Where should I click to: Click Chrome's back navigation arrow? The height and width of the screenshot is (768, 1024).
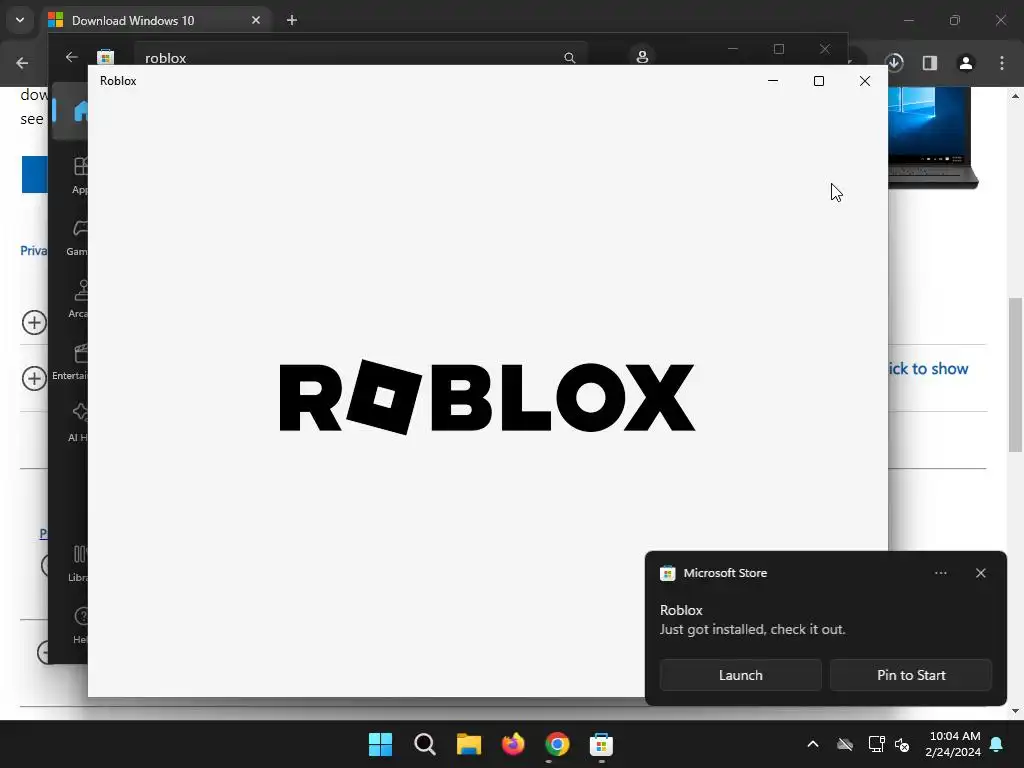(x=22, y=63)
